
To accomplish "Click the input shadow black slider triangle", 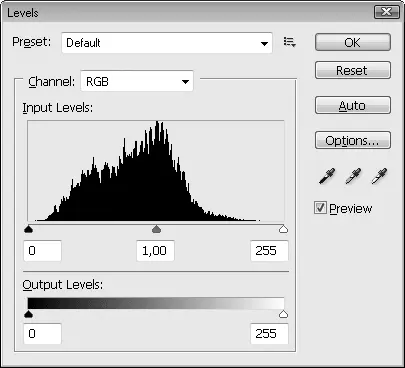I will click(29, 229).
